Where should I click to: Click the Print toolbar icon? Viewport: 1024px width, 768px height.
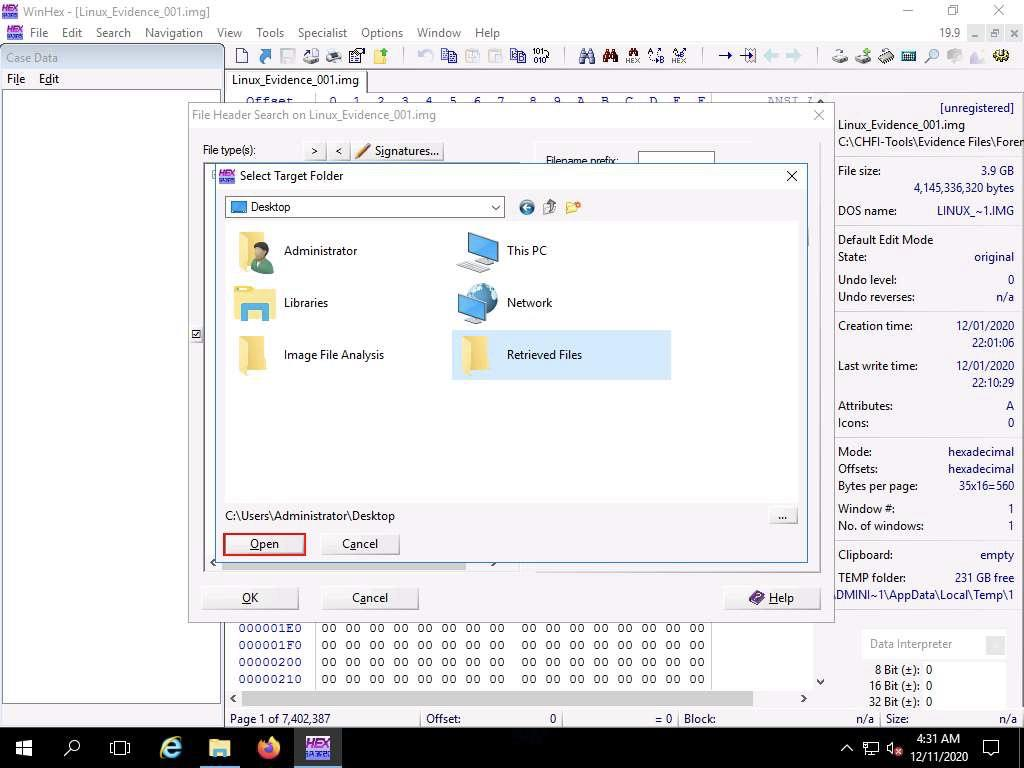pyautogui.click(x=334, y=56)
